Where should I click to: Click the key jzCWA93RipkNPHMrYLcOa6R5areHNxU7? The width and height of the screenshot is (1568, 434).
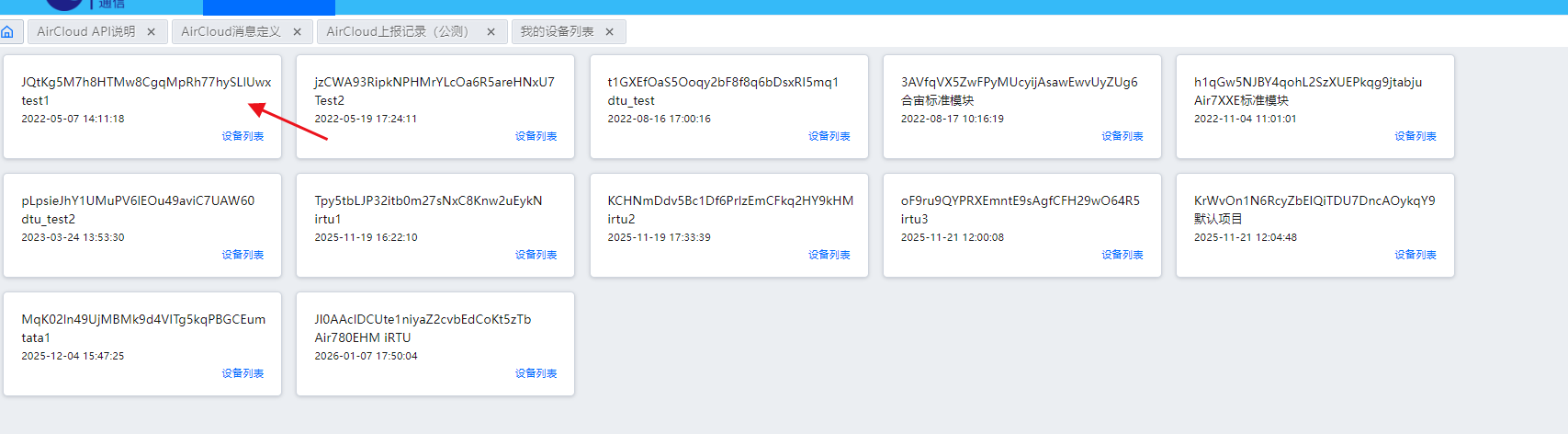[x=434, y=82]
